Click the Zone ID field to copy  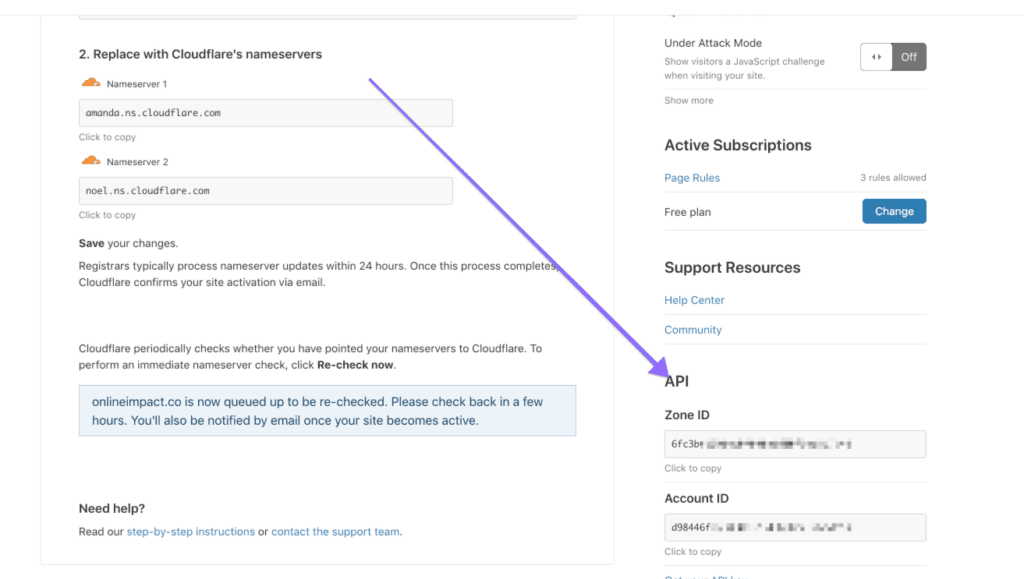[795, 444]
